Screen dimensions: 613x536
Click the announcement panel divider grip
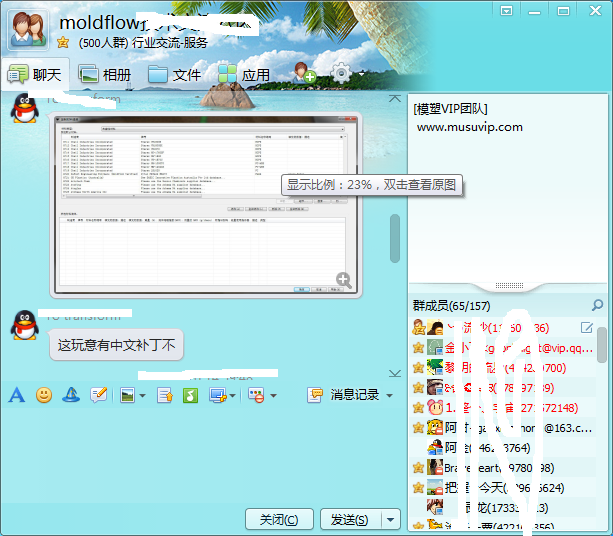click(509, 285)
